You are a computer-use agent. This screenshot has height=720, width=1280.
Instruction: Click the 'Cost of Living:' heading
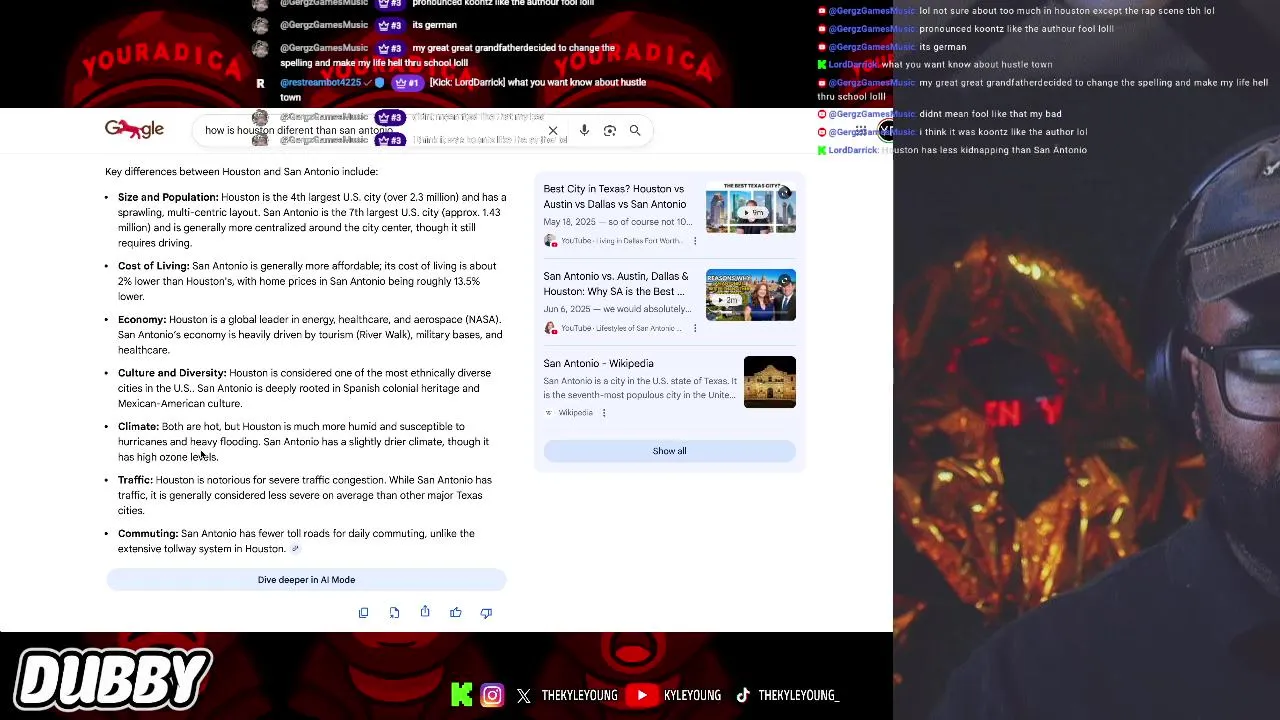coord(153,266)
